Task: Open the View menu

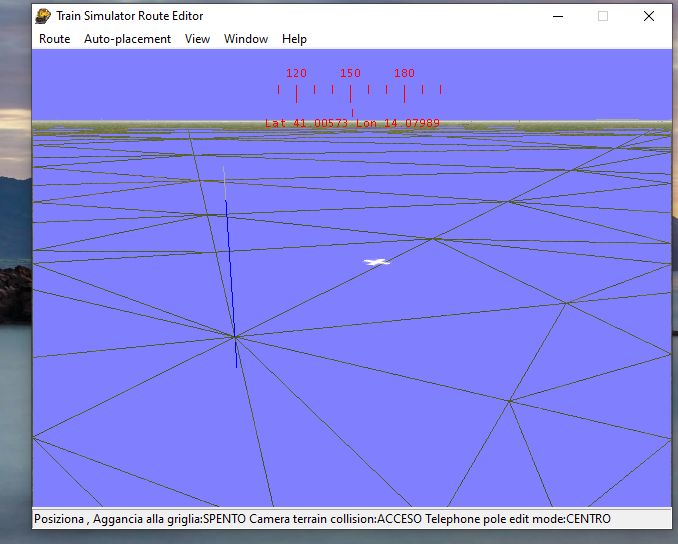Action: [x=197, y=39]
